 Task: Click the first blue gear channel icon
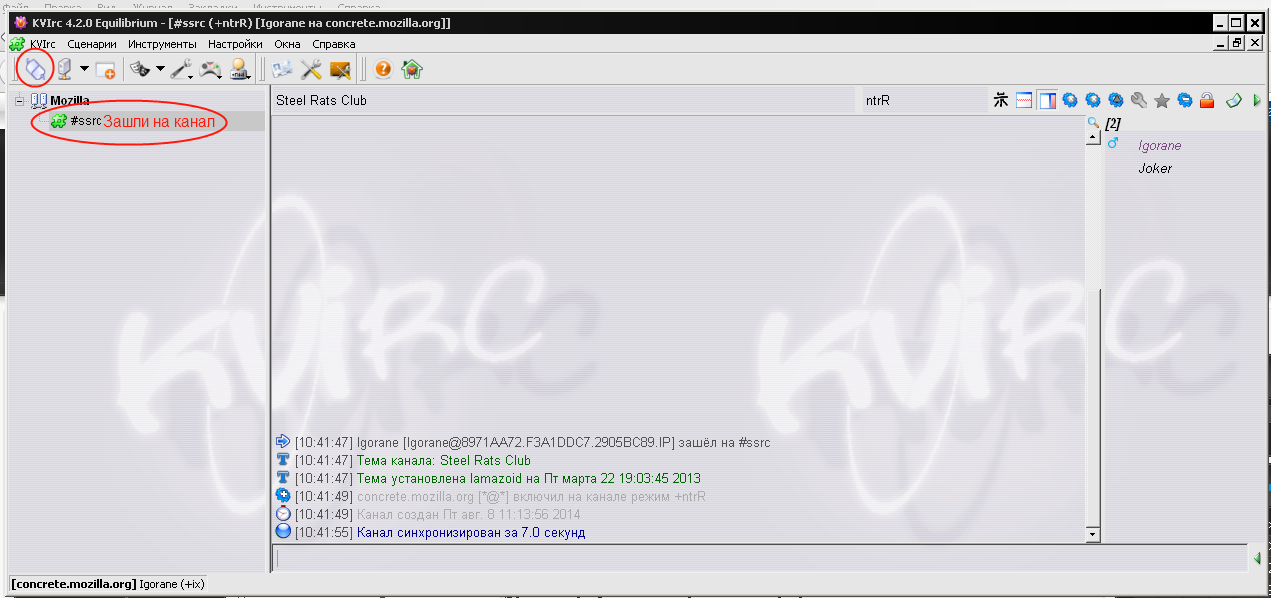[1070, 100]
